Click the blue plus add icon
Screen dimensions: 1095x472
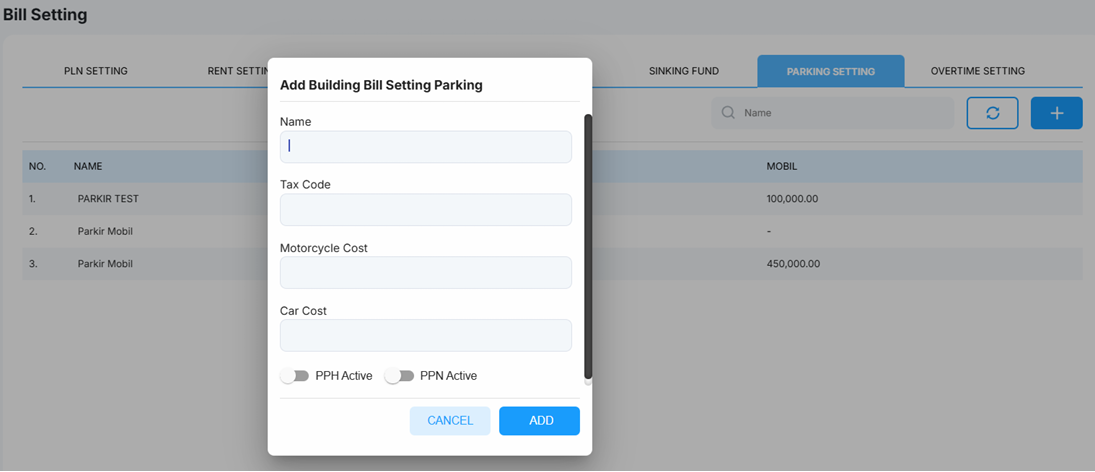click(x=1057, y=113)
